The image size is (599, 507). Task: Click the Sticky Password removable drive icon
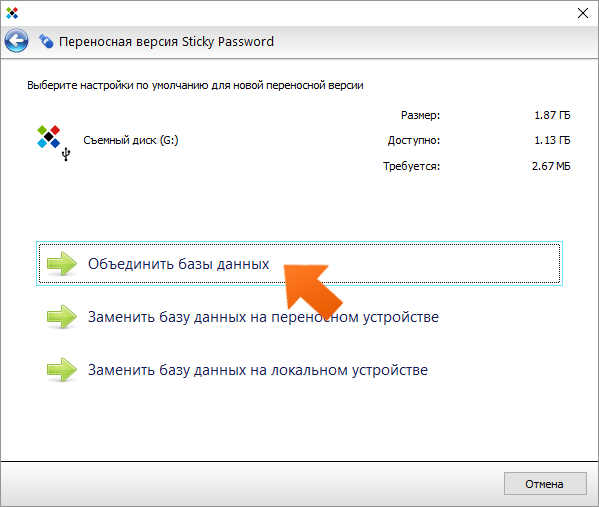coord(49,136)
